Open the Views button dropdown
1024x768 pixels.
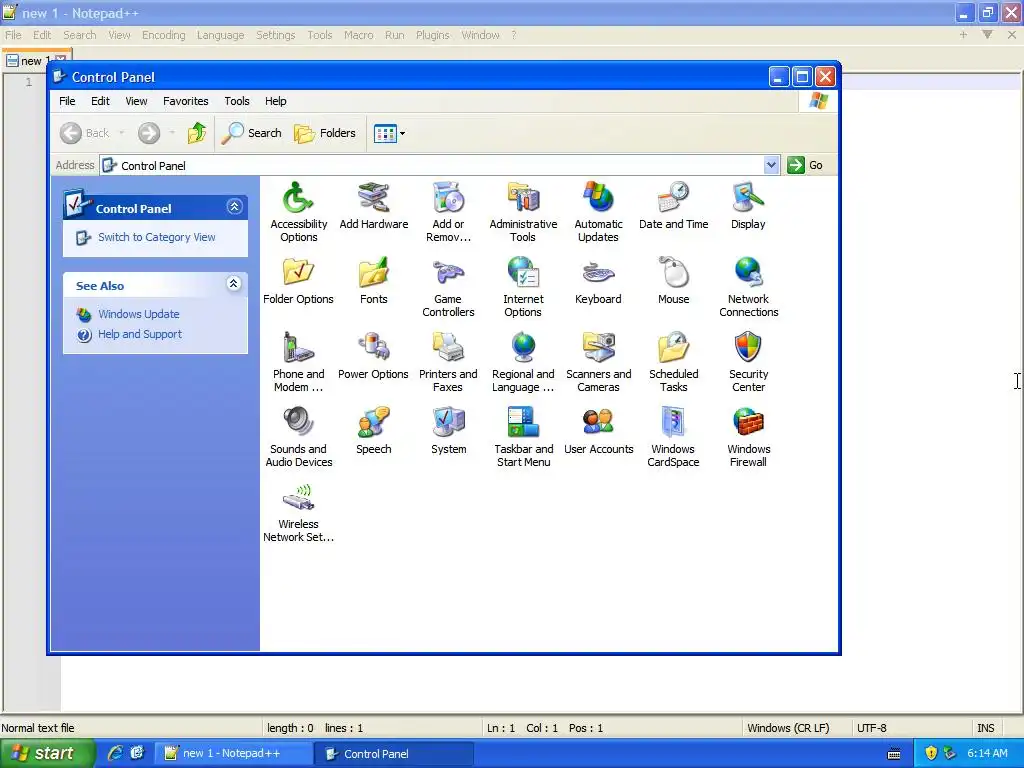[x=402, y=133]
